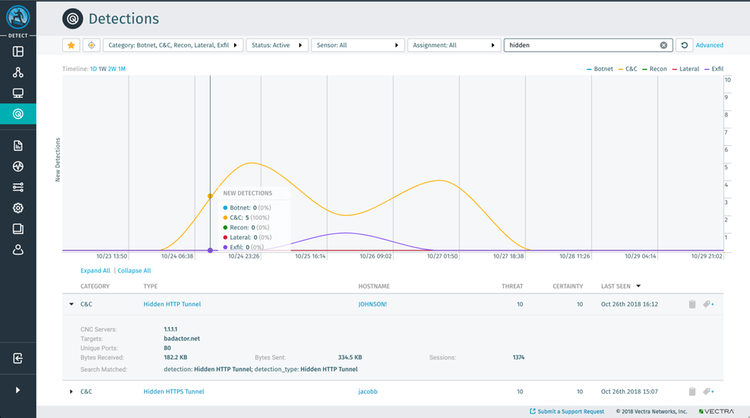Clear the search field with X icon
The height and width of the screenshot is (418, 750).
663,45
